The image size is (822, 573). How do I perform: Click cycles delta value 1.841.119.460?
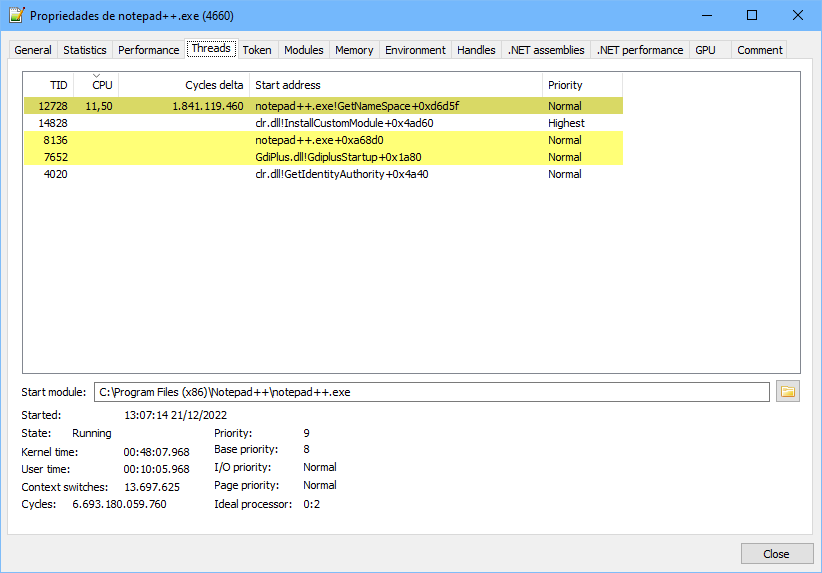point(208,106)
